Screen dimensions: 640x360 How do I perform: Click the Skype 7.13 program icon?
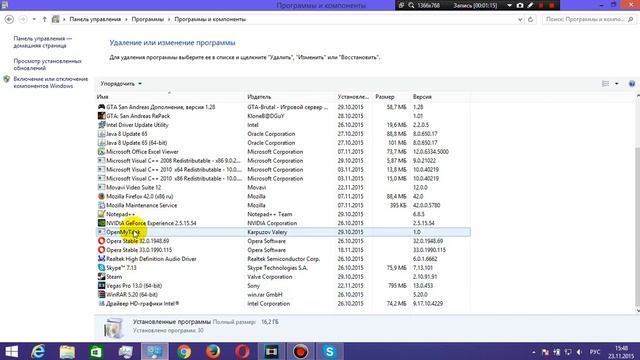[x=101, y=268]
